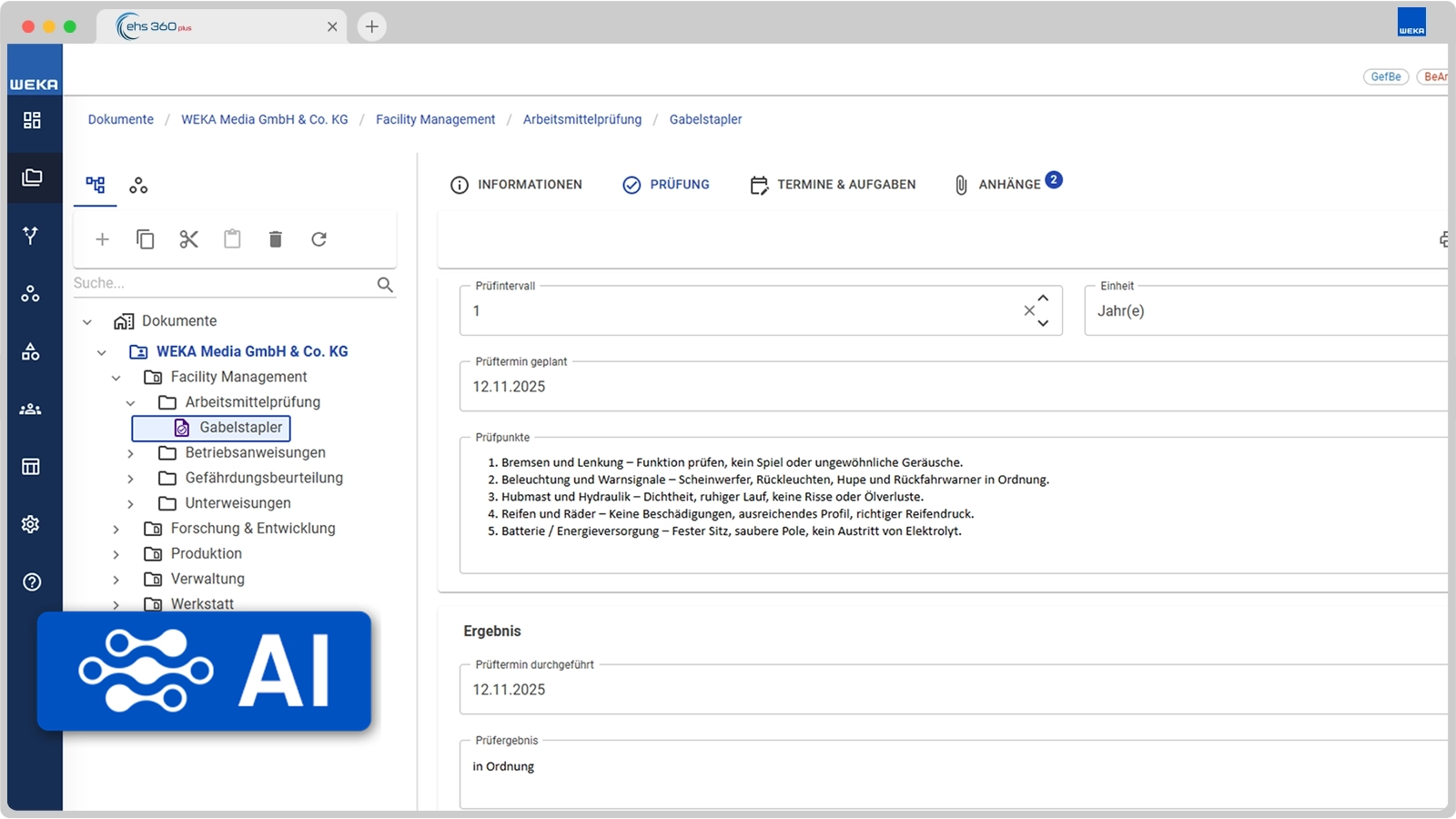Click the Prüftermin geplant date field

[x=954, y=387]
